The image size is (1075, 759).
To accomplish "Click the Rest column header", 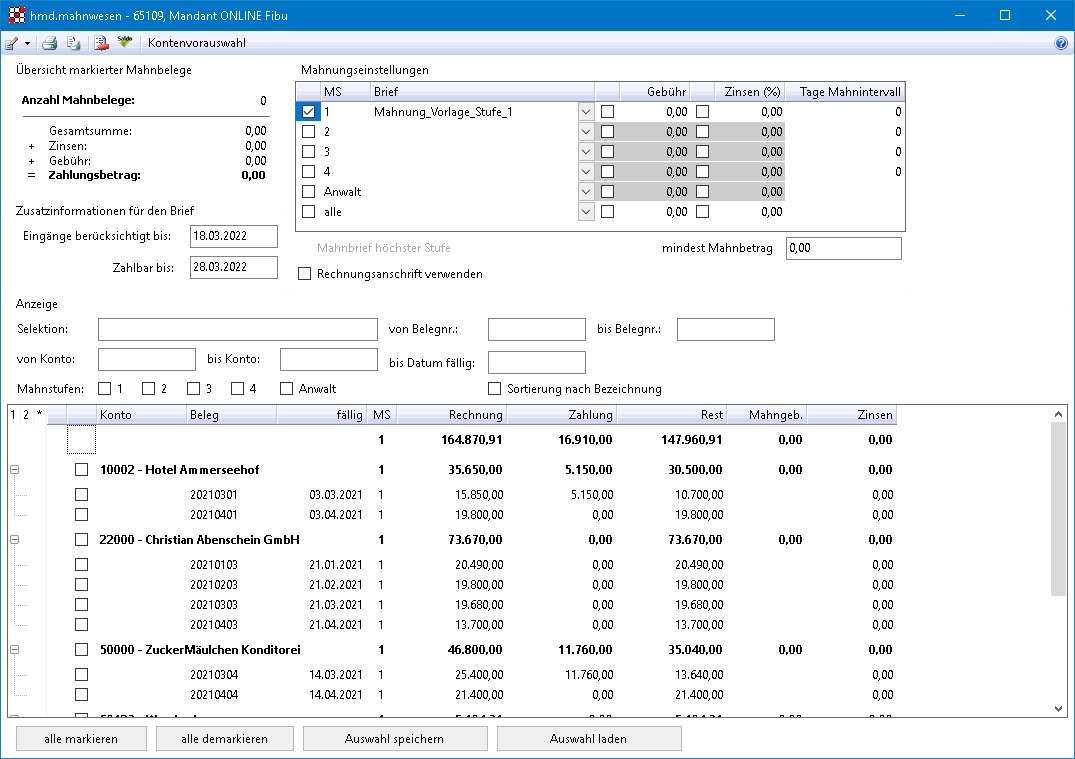I will 671,415.
